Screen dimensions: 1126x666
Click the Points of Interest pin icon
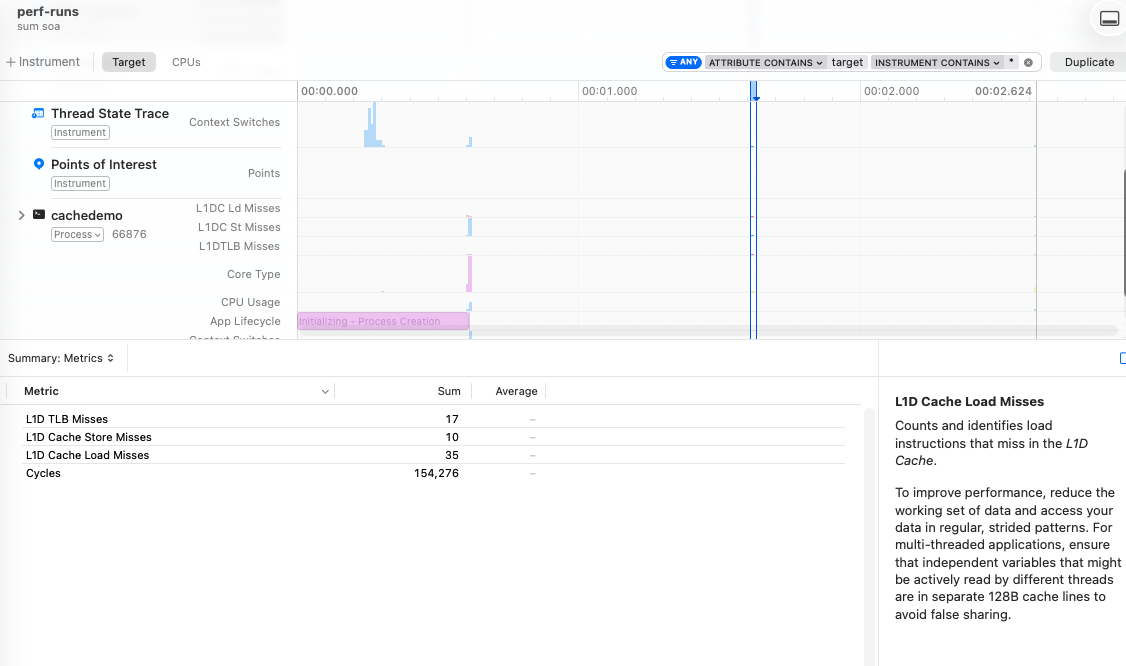[x=39, y=164]
